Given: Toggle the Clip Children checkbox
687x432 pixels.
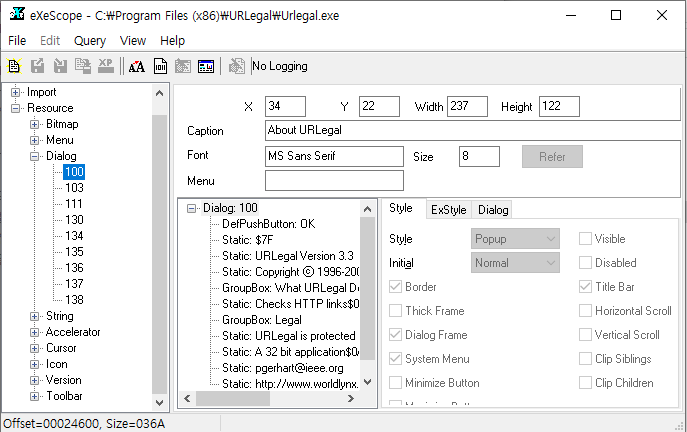Looking at the screenshot, I should 585,383.
